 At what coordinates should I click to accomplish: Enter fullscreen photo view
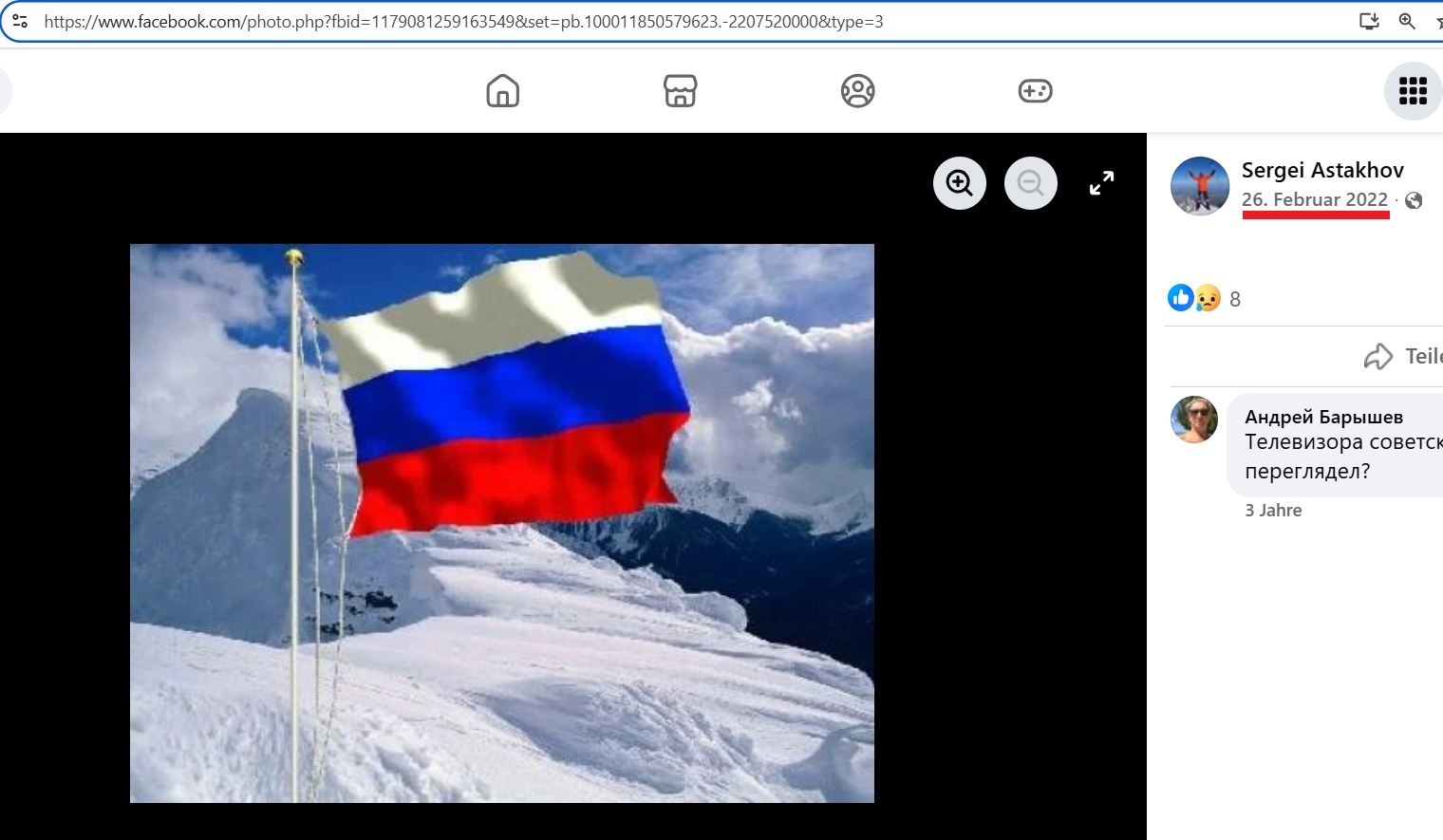pyautogui.click(x=1101, y=183)
